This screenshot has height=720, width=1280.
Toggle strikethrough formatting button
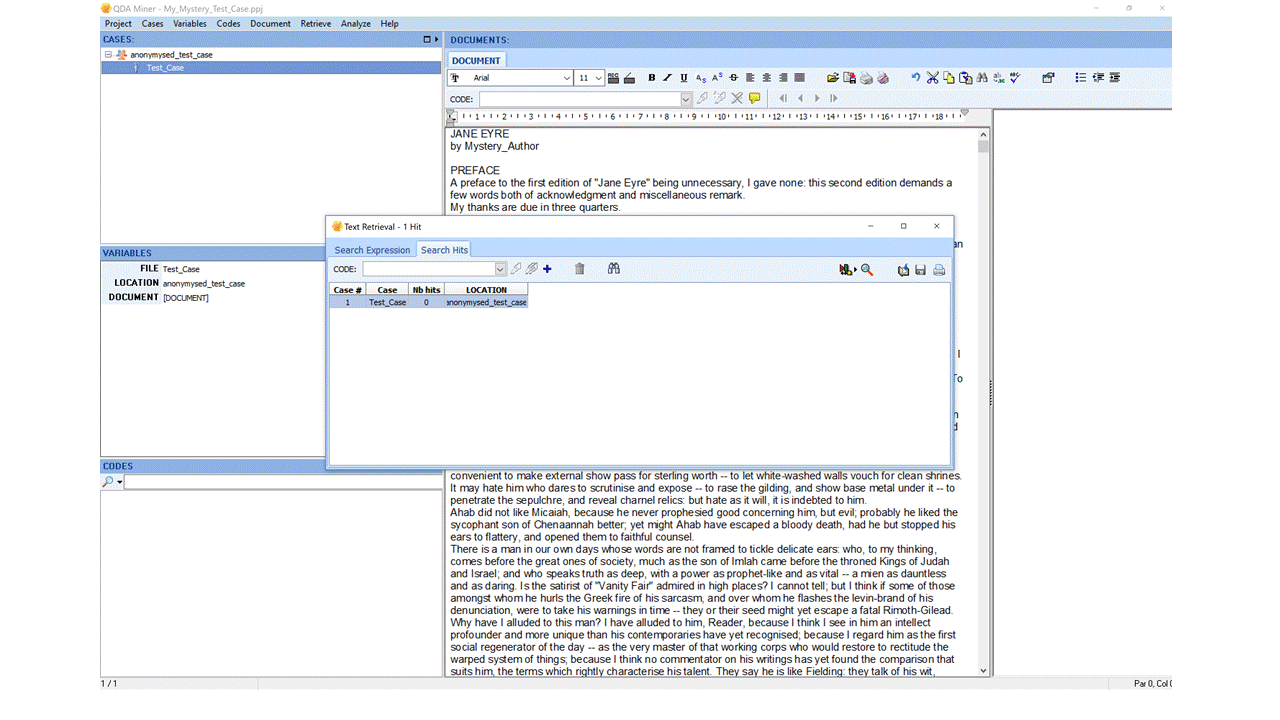733,78
